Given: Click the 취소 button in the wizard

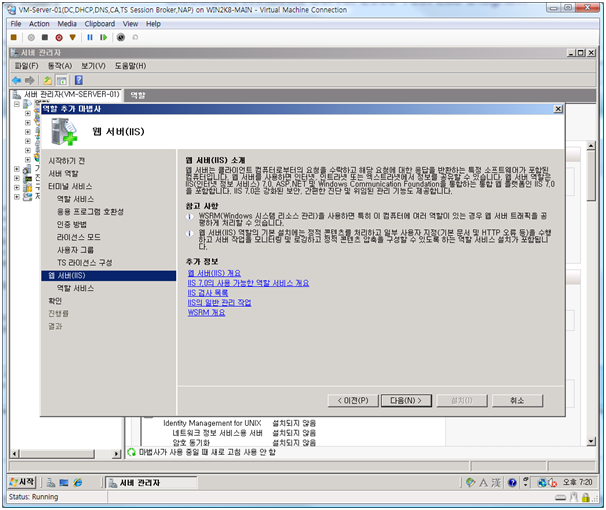Looking at the screenshot, I should click(517, 401).
